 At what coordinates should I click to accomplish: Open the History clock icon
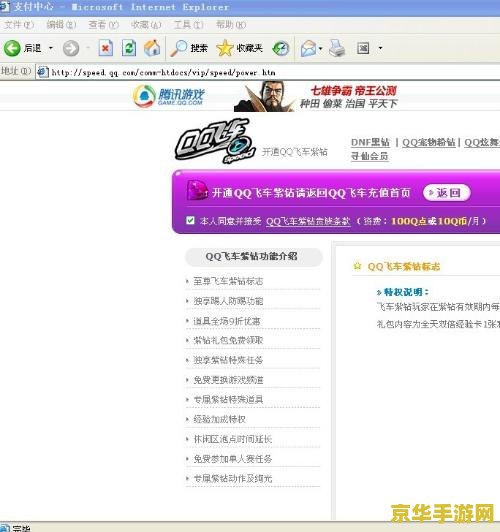tap(281, 48)
